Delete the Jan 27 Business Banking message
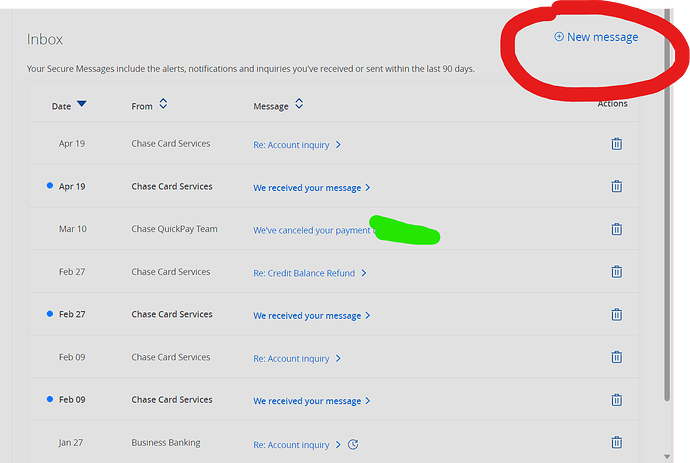 (x=616, y=443)
